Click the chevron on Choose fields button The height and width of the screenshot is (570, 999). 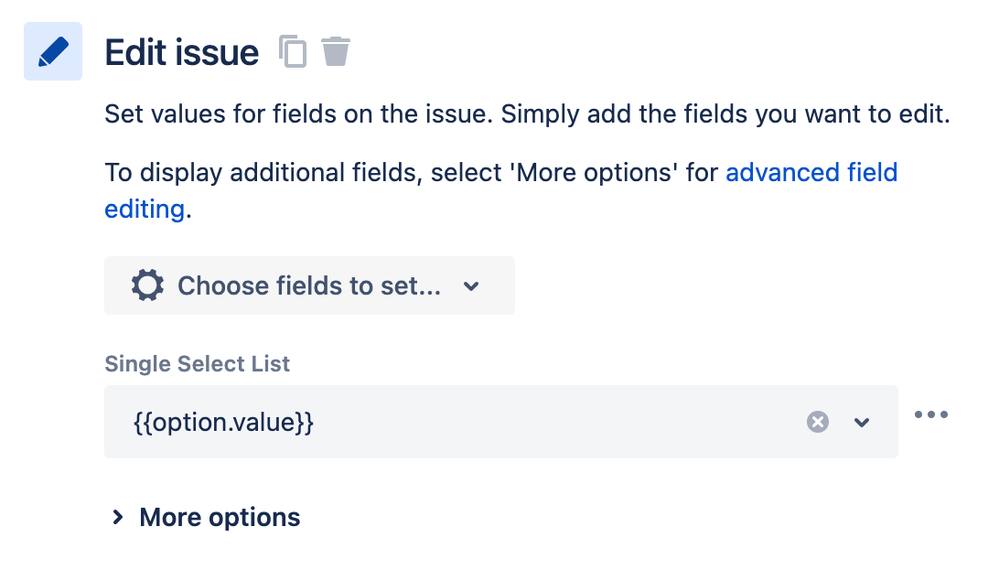tap(472, 286)
